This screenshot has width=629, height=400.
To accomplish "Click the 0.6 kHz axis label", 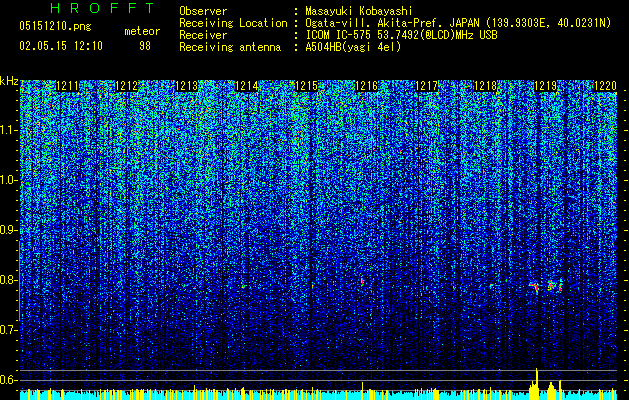I will coord(9,380).
